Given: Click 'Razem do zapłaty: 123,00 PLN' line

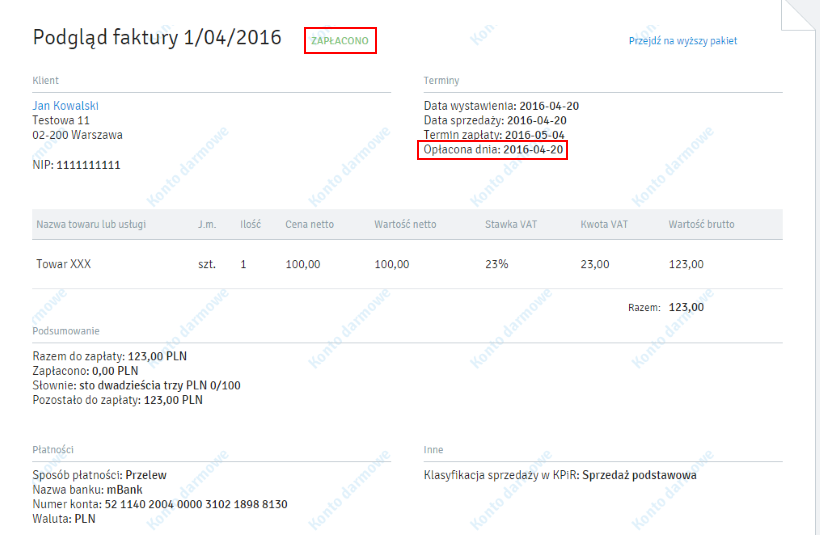Looking at the screenshot, I should pyautogui.click(x=109, y=356).
